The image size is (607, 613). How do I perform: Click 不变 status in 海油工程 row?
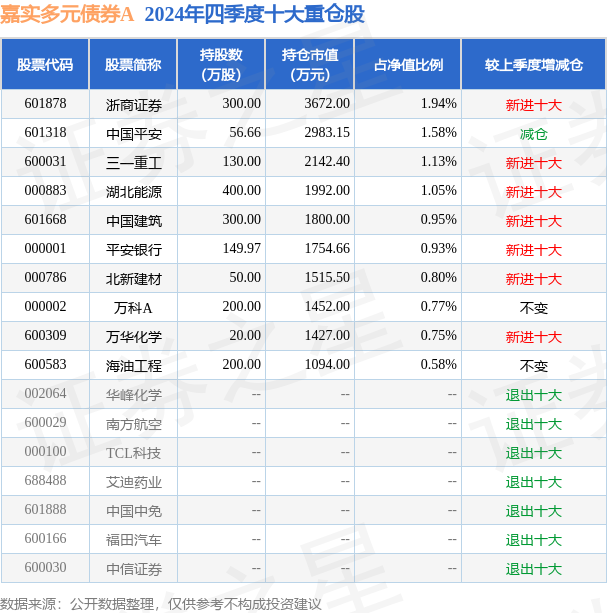pyautogui.click(x=534, y=366)
